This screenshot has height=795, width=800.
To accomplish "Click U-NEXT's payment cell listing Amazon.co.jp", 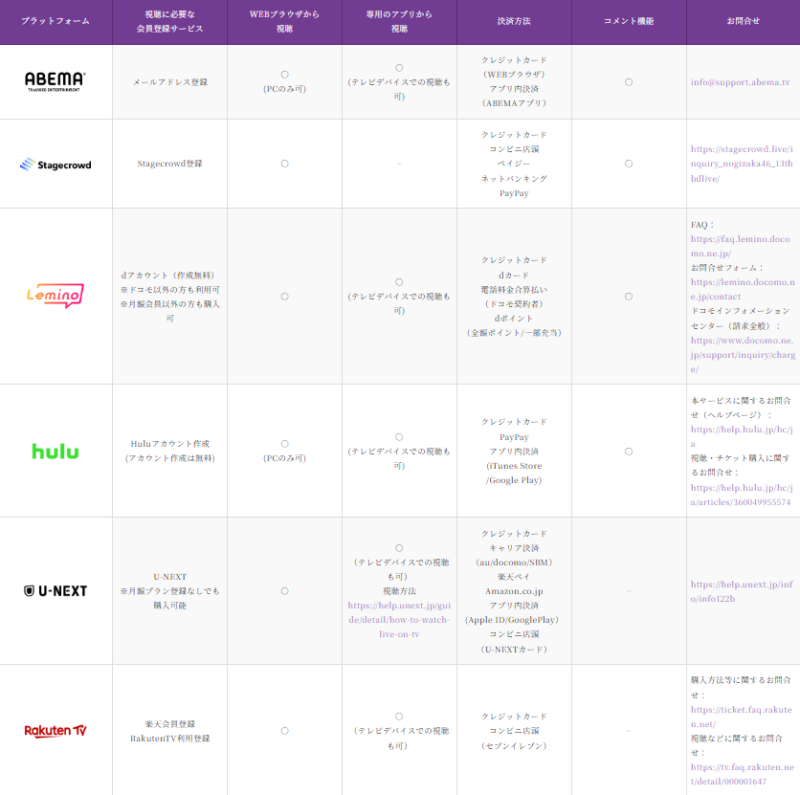I will click(514, 591).
